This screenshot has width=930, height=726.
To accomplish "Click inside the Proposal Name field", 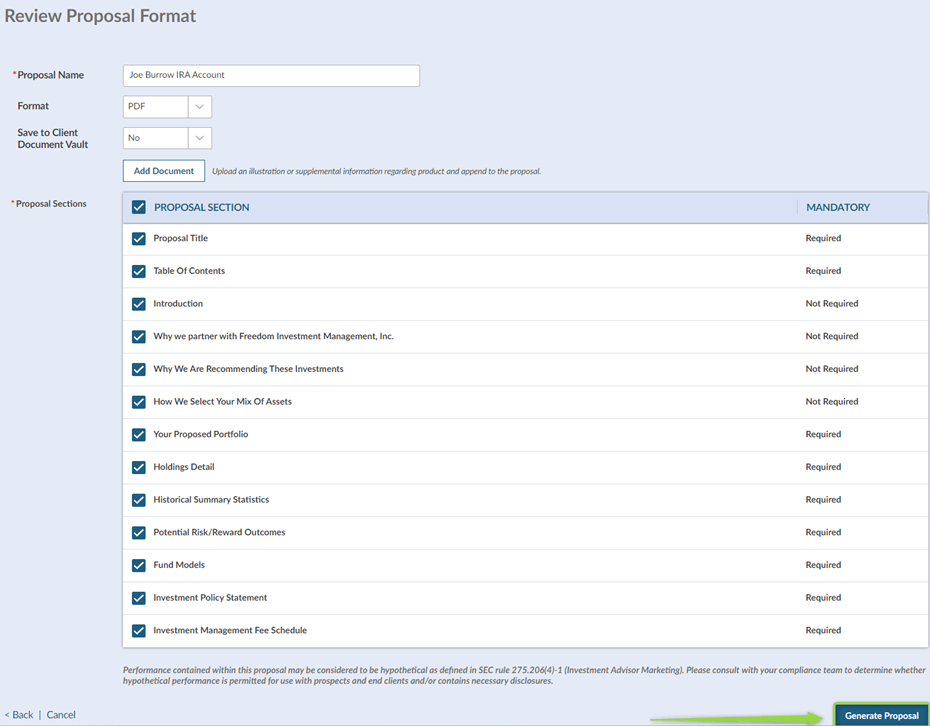I will tap(270, 75).
